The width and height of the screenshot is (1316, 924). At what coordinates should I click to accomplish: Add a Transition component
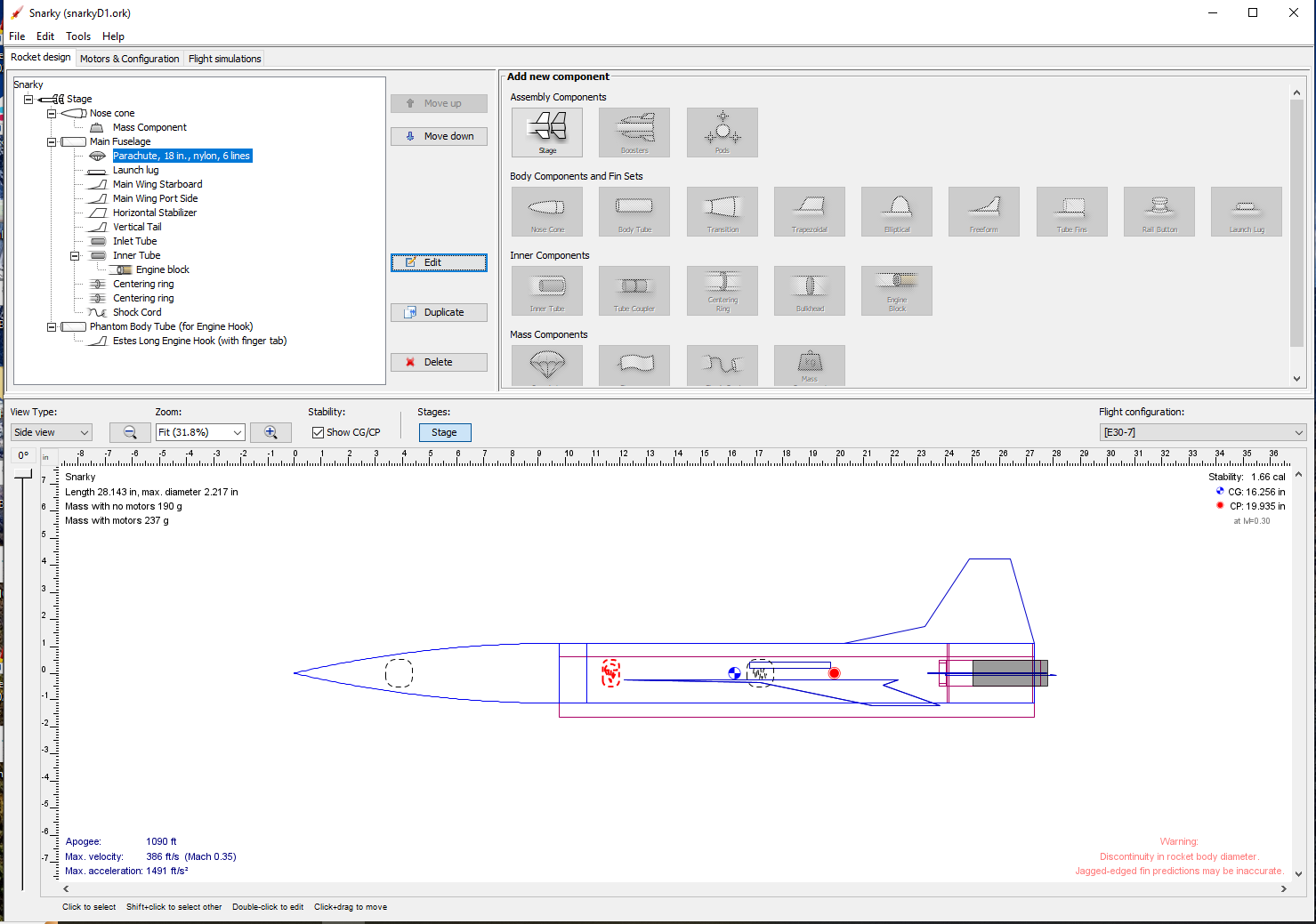722,212
